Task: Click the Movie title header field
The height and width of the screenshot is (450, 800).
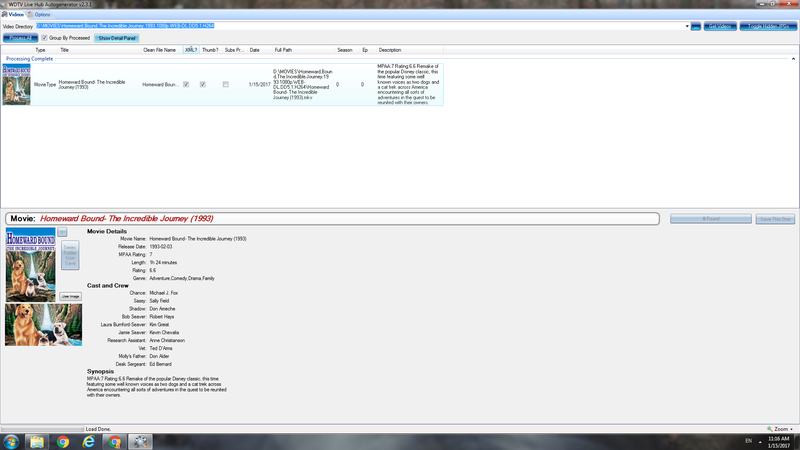Action: tap(332, 218)
